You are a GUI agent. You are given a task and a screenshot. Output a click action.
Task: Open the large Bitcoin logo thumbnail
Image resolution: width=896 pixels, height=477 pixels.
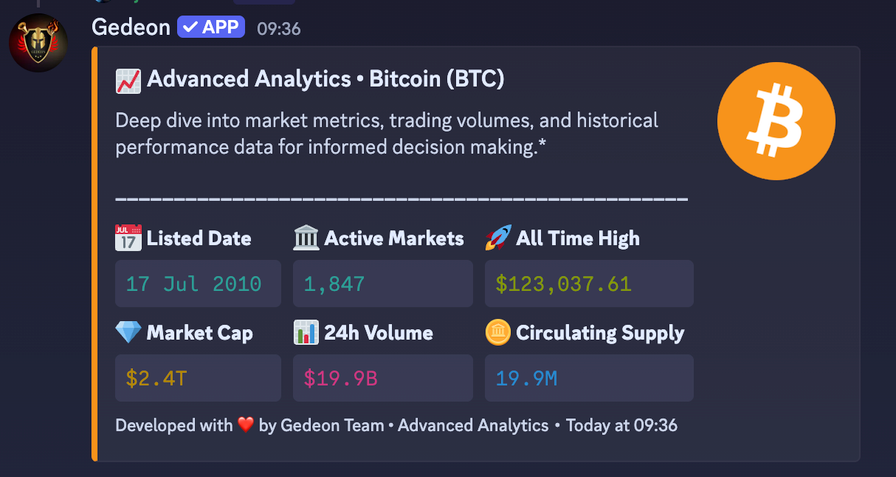776,121
